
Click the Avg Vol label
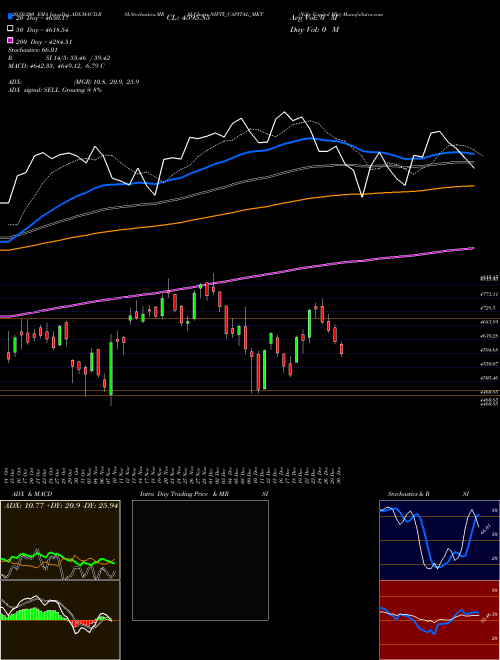click(314, 18)
